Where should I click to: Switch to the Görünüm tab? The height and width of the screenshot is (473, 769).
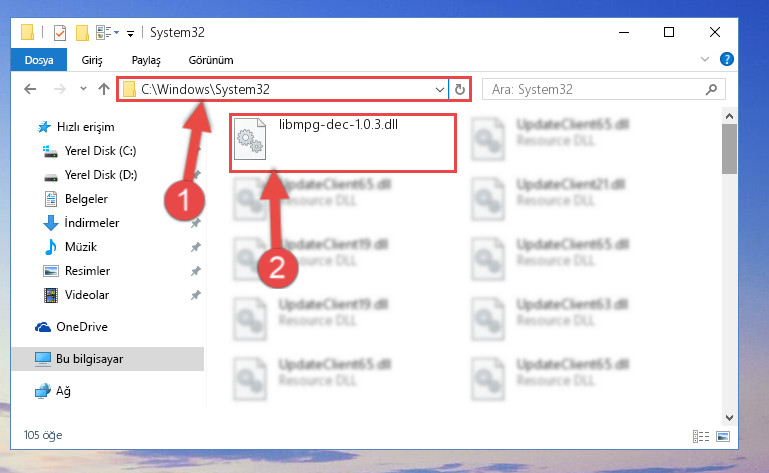(211, 60)
